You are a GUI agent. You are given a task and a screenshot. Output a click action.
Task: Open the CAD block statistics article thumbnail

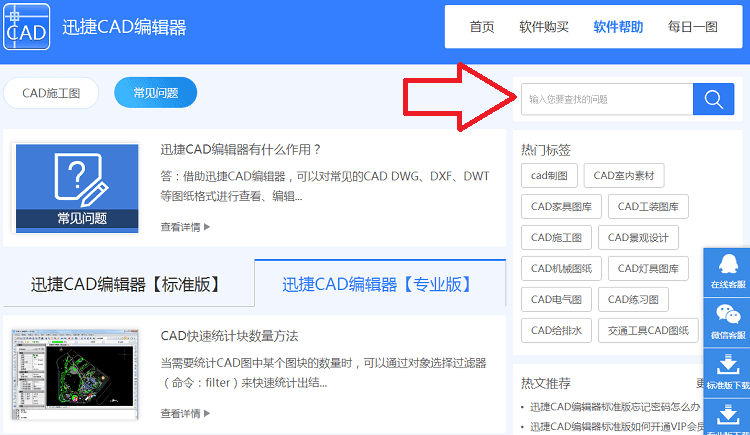pyautogui.click(x=75, y=374)
